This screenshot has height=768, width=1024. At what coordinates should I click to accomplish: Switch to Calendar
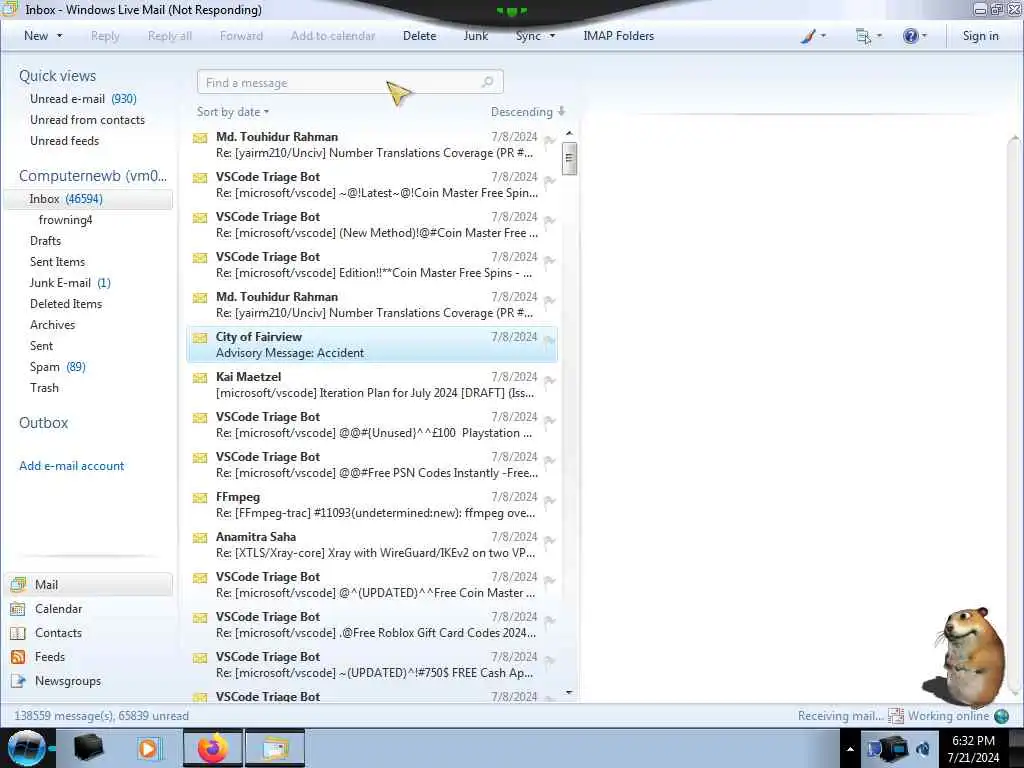click(x=58, y=609)
